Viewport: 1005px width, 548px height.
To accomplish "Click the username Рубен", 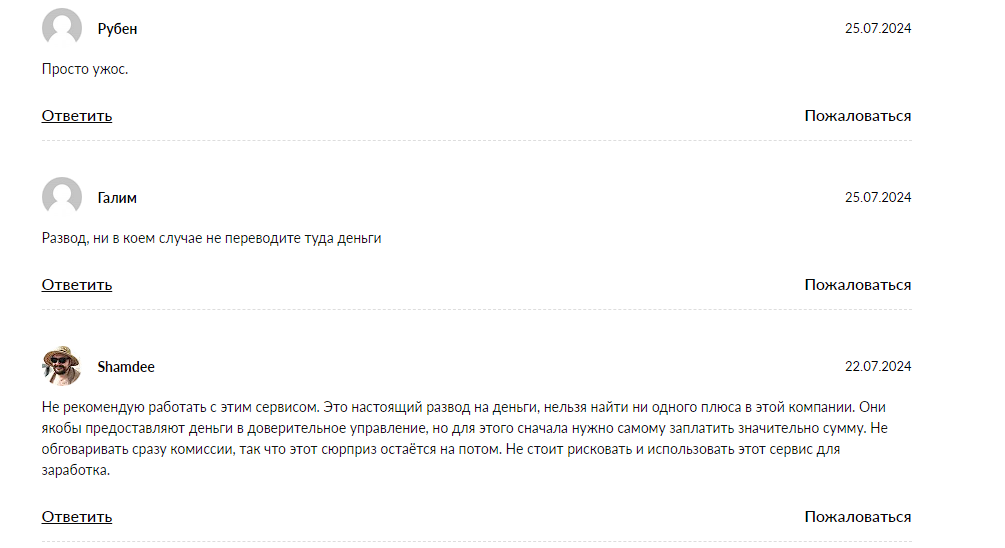I will (117, 29).
